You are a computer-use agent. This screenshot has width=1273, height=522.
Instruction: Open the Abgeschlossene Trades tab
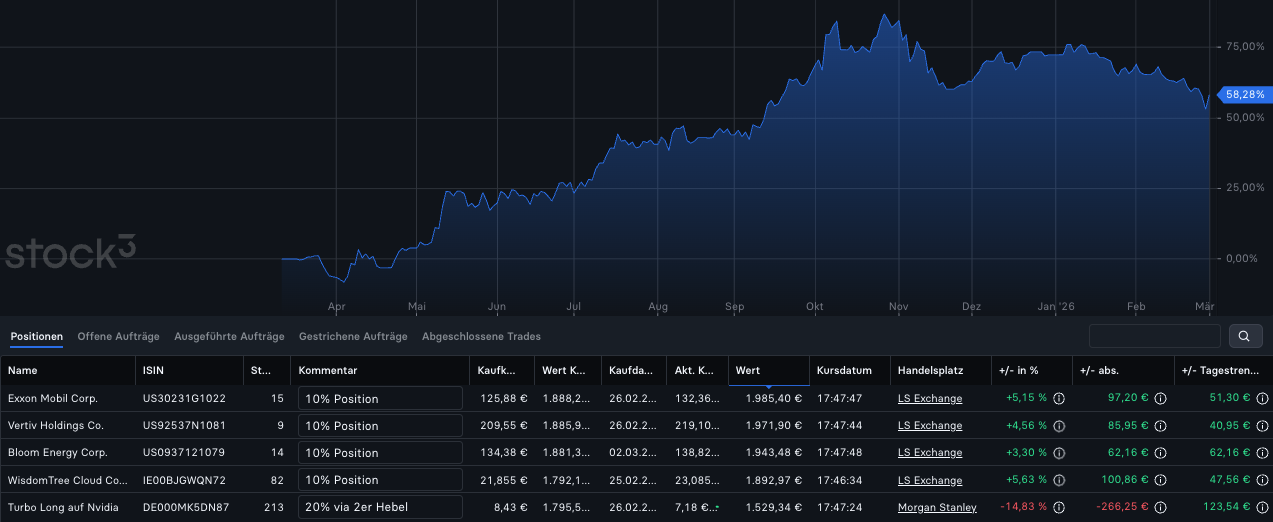pos(481,337)
